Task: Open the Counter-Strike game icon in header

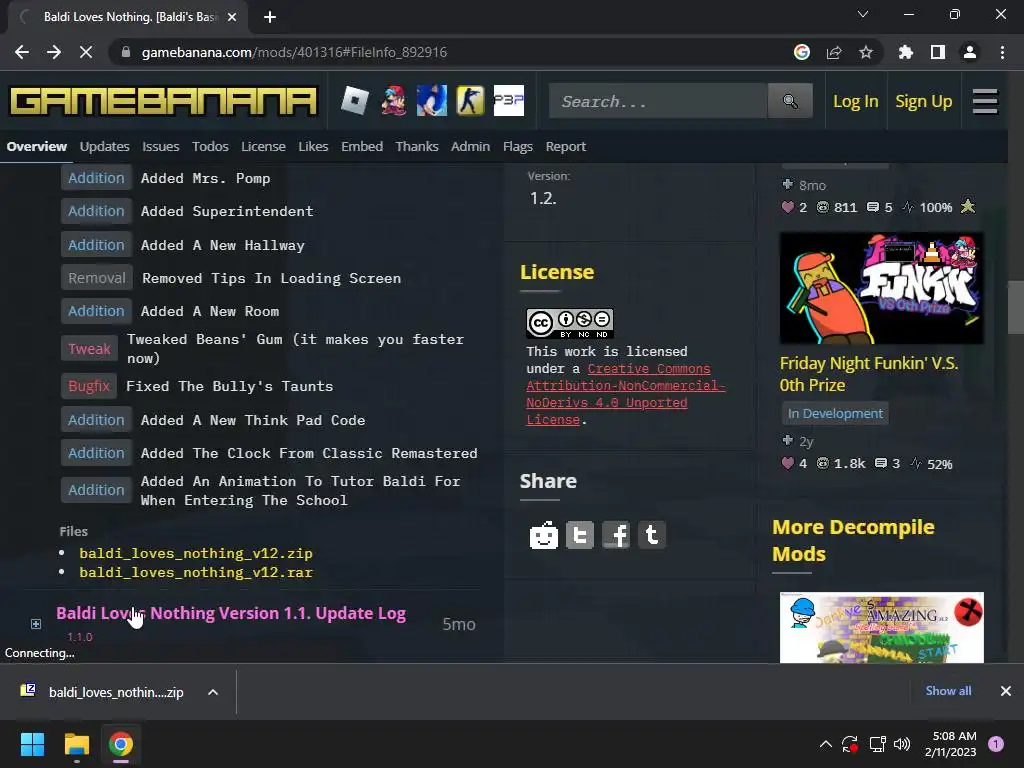Action: tap(470, 101)
